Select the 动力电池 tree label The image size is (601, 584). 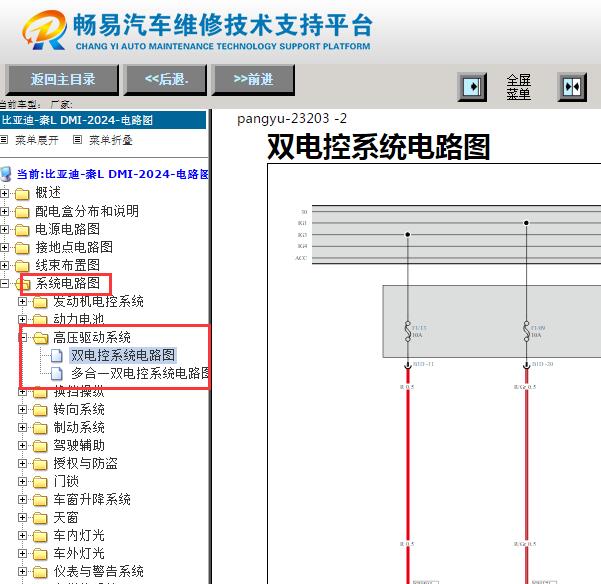pyautogui.click(x=79, y=319)
